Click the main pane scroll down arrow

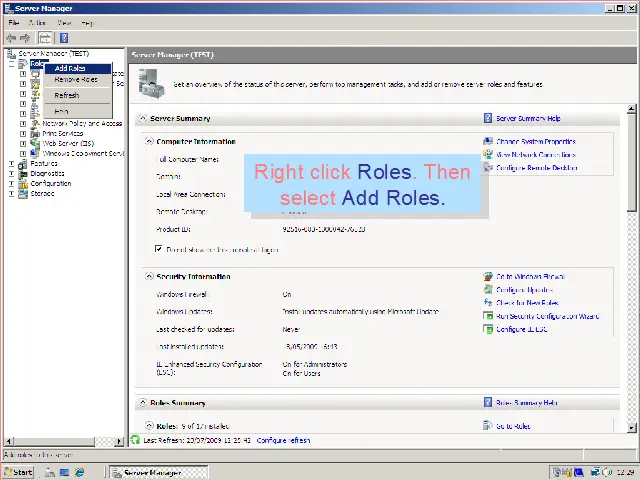tap(631, 428)
